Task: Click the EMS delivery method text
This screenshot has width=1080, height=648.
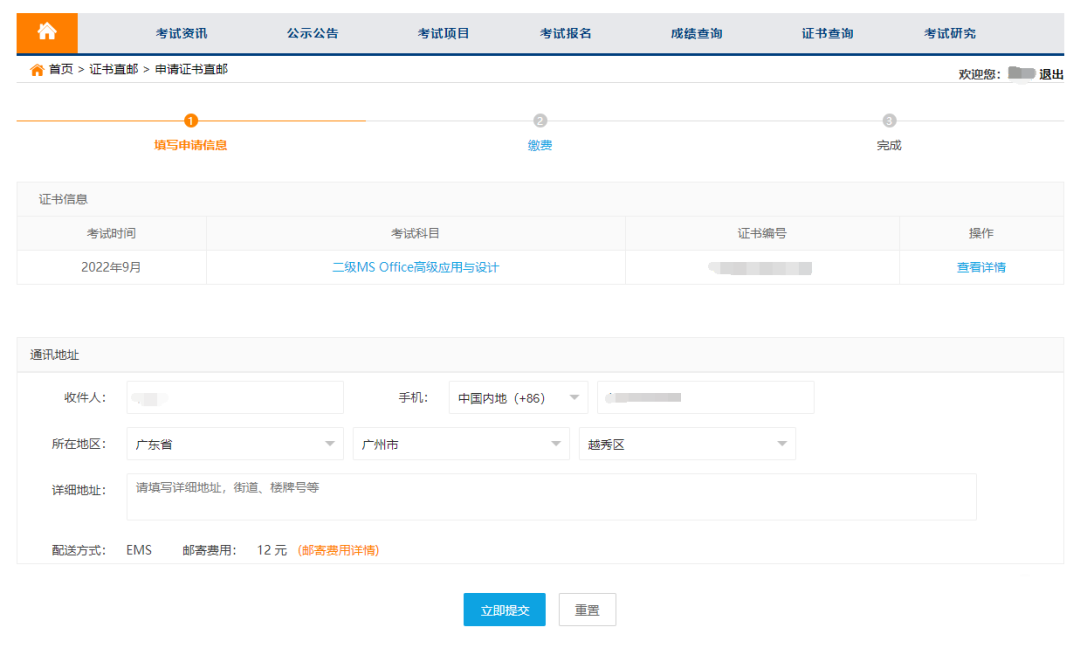Action: (x=139, y=550)
